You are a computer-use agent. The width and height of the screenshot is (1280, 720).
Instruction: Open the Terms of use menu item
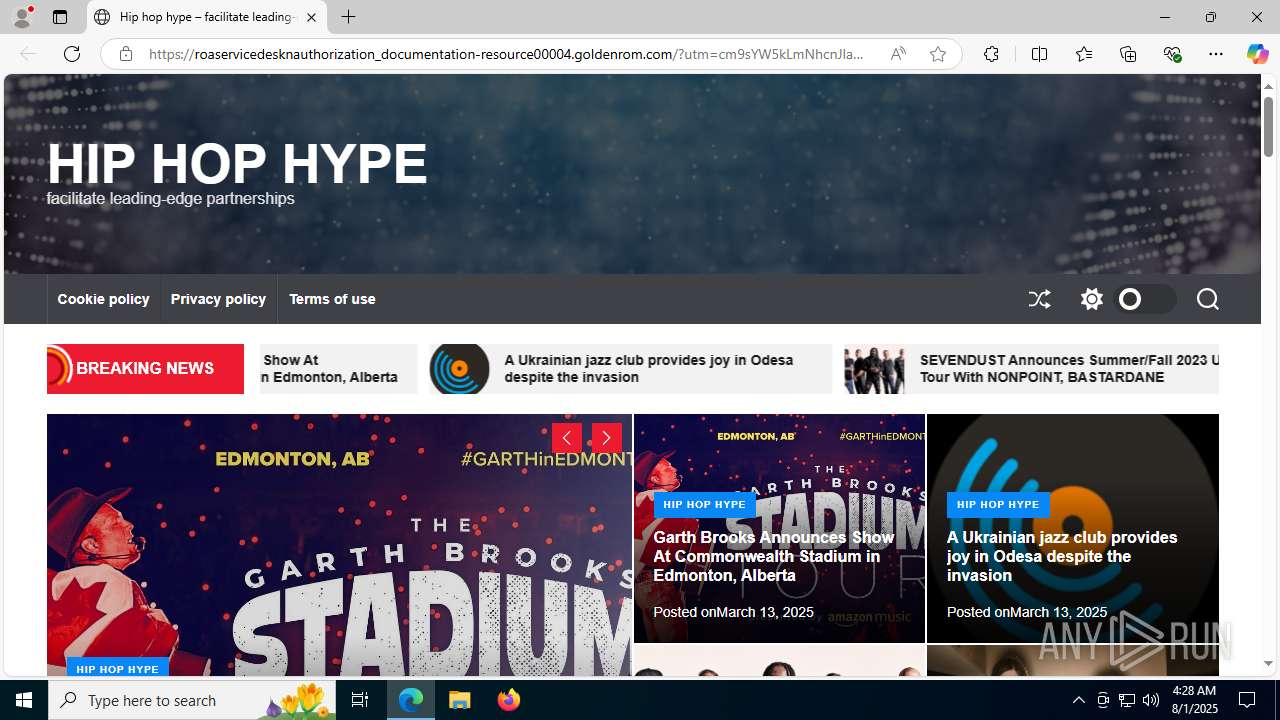point(332,299)
